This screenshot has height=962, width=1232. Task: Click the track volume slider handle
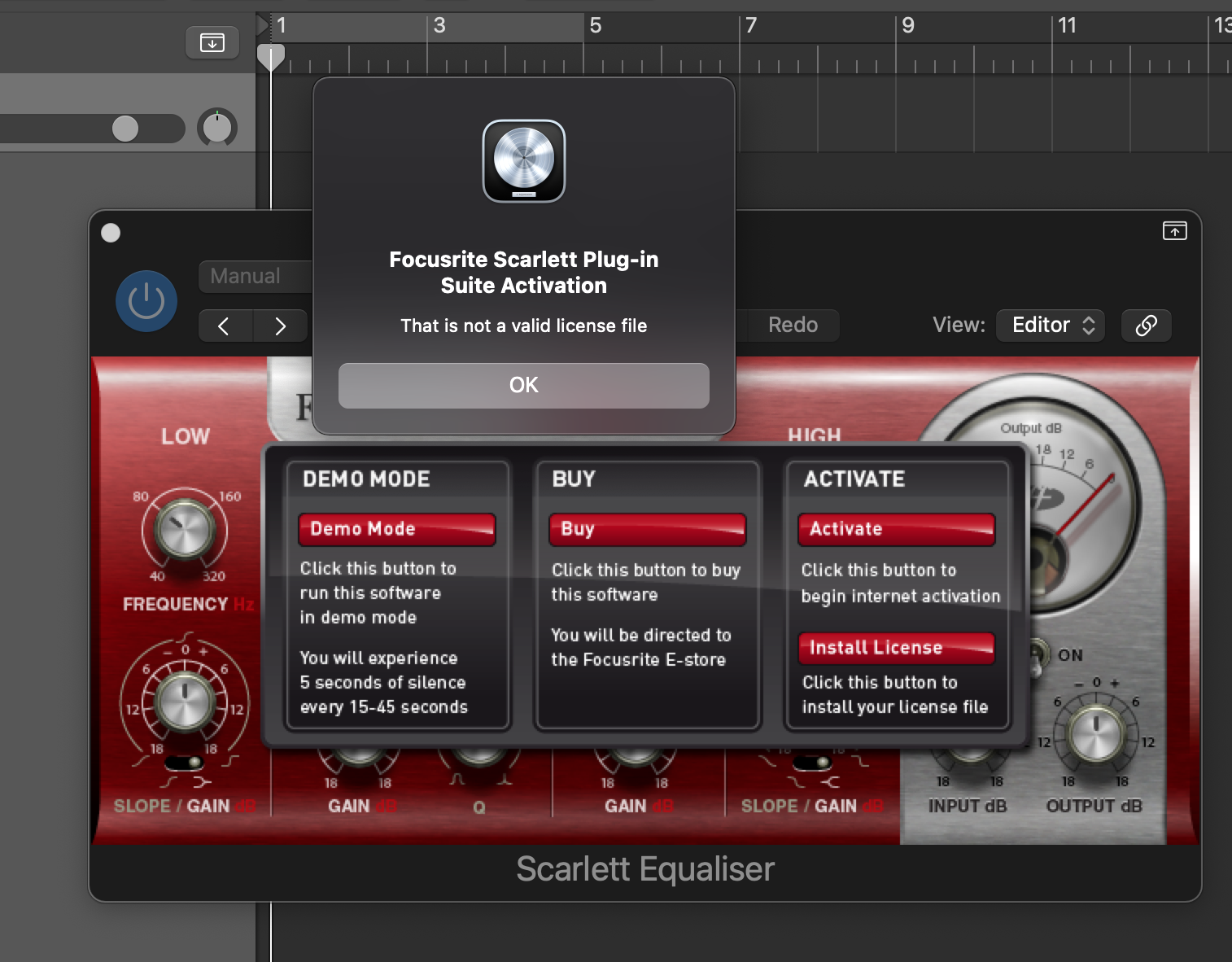(x=125, y=129)
